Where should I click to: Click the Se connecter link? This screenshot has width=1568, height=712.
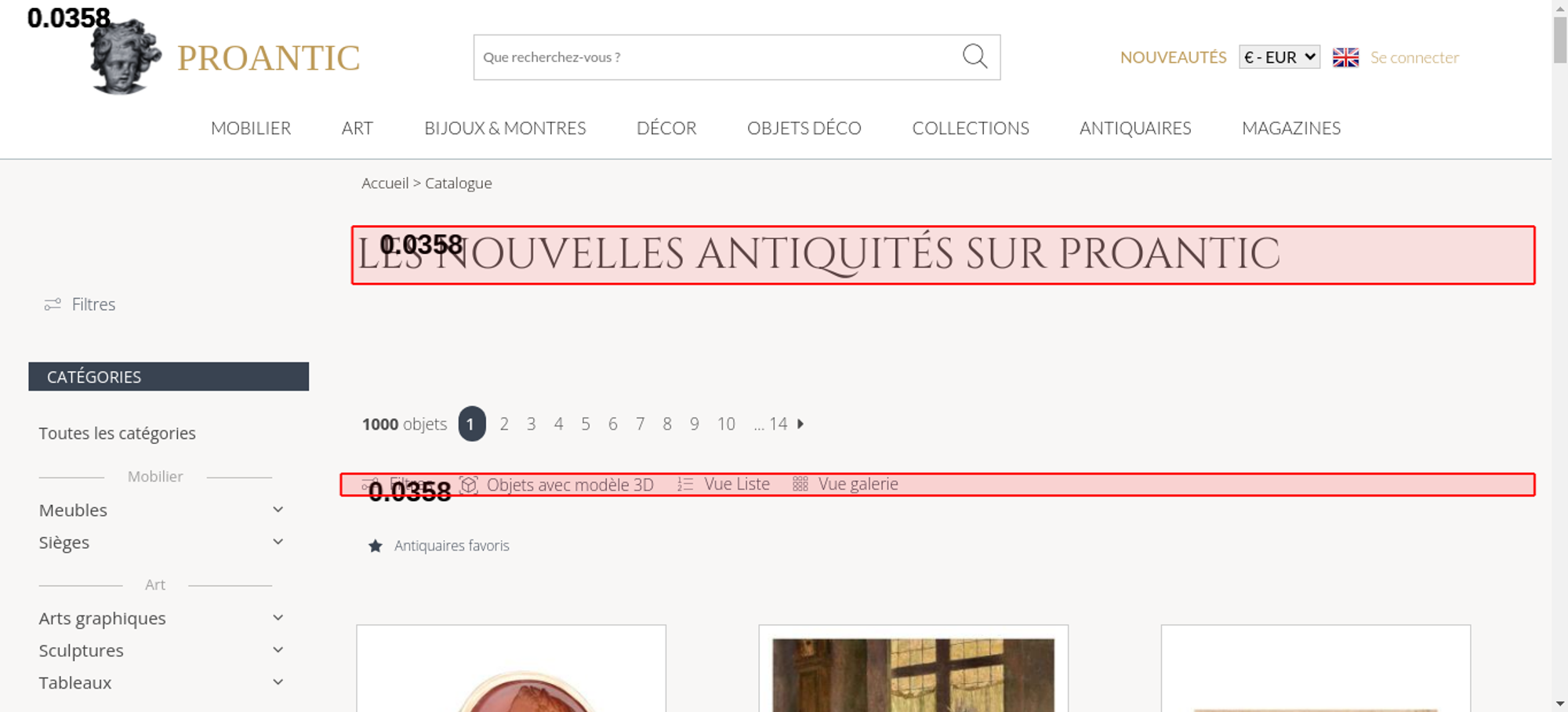(1414, 57)
